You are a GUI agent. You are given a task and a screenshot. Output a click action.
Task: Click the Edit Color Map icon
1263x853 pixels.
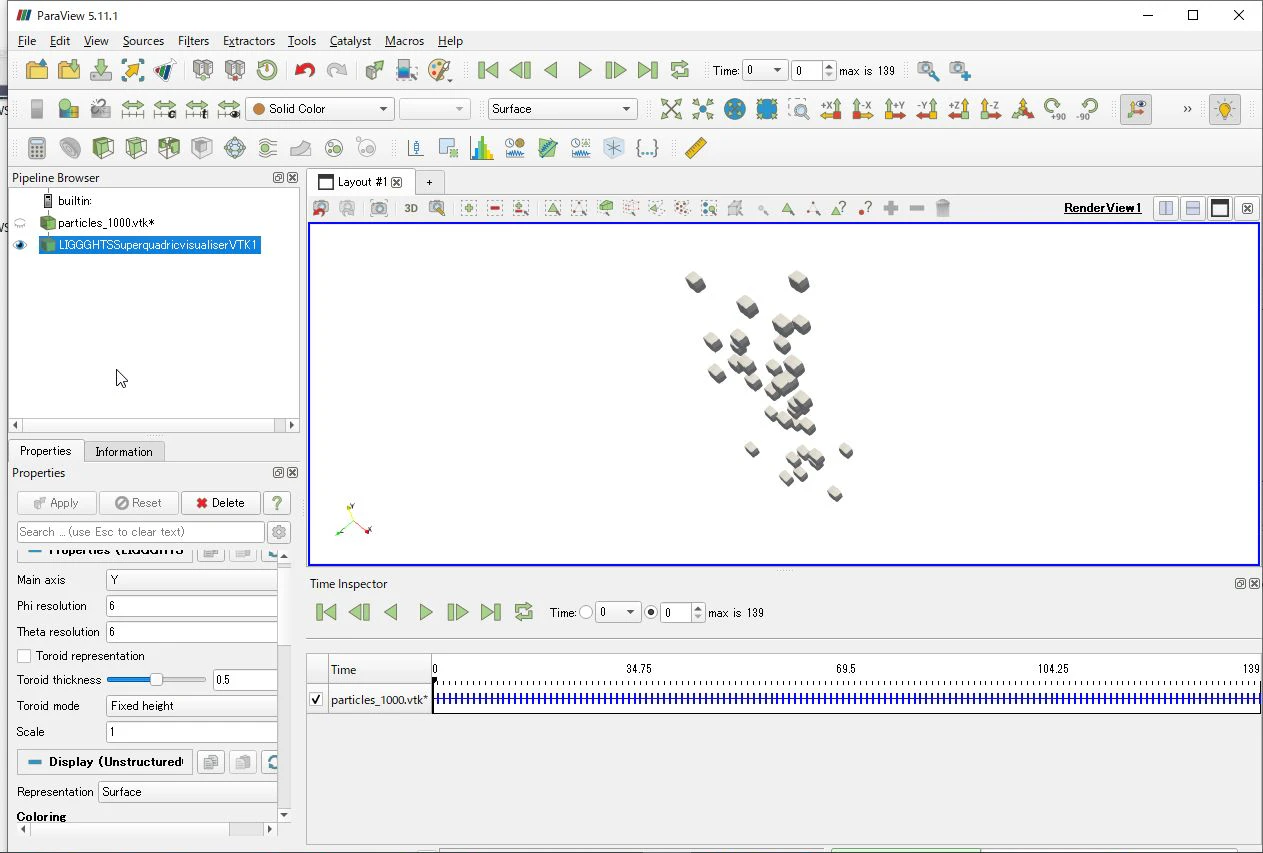(68, 109)
